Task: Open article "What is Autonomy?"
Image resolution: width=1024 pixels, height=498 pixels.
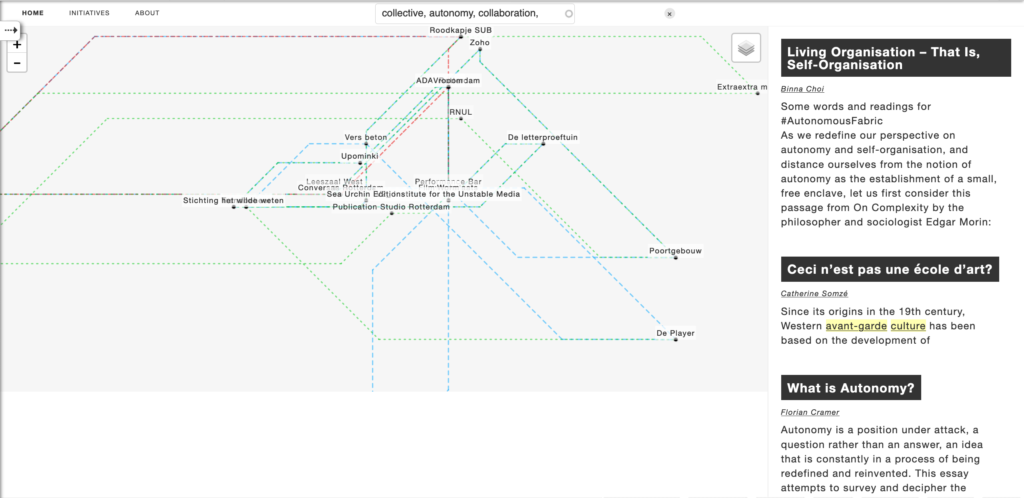Action: [x=851, y=388]
